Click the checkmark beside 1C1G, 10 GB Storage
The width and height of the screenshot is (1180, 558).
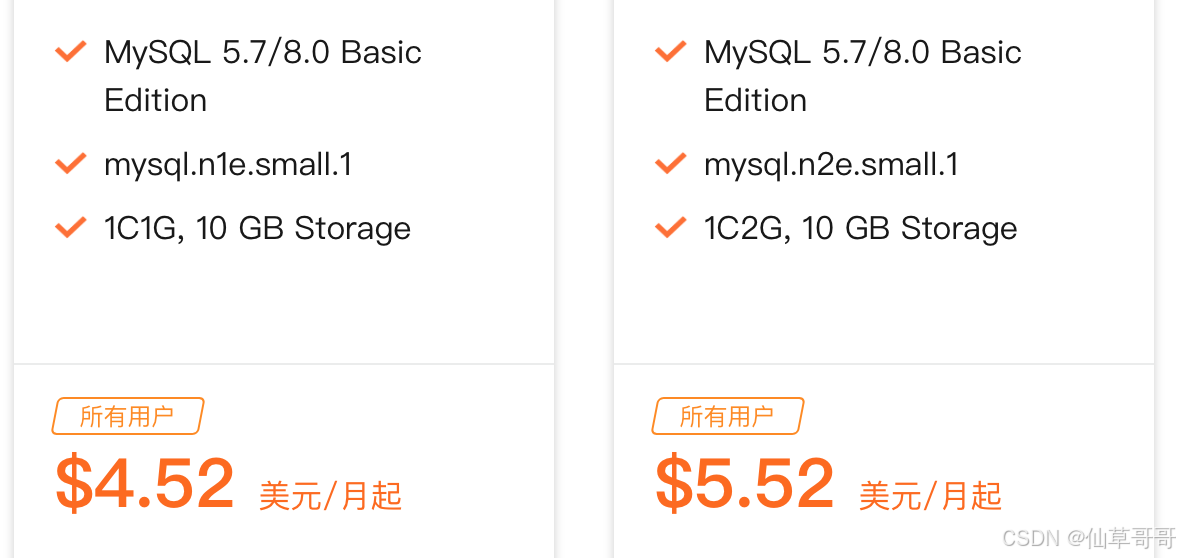70,228
